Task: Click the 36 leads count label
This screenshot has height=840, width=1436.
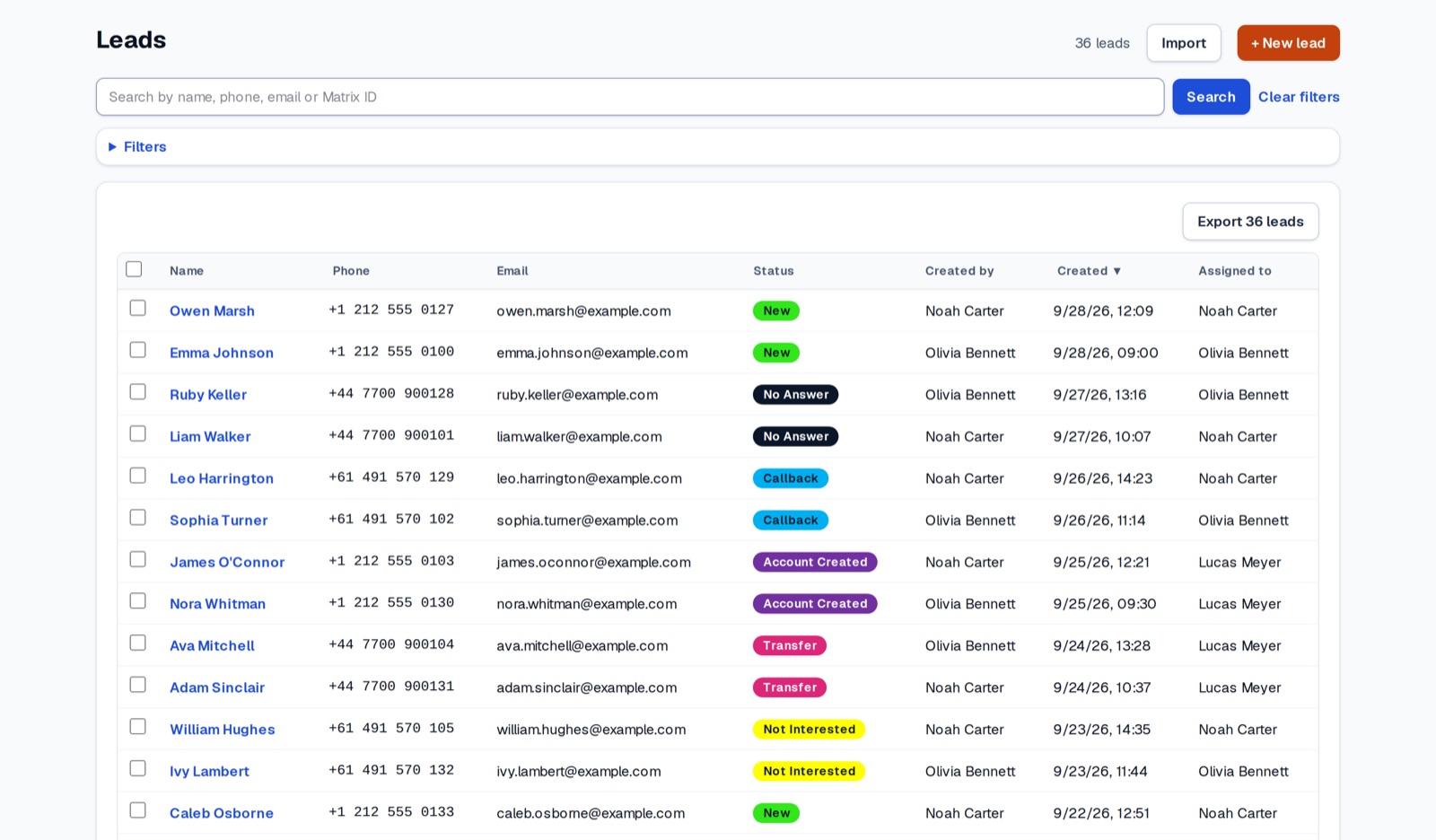Action: tap(1102, 43)
